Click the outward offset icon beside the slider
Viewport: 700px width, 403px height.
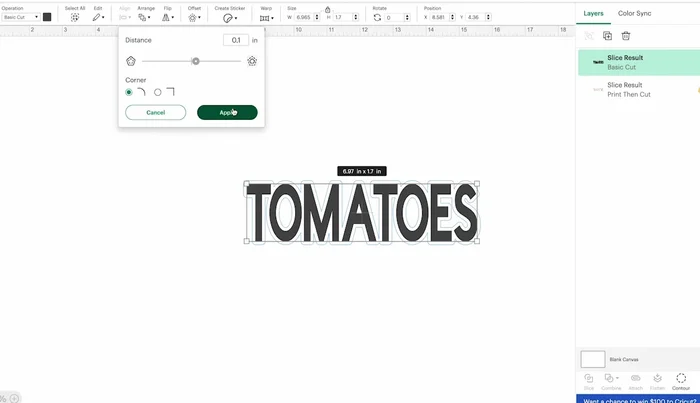[252, 61]
